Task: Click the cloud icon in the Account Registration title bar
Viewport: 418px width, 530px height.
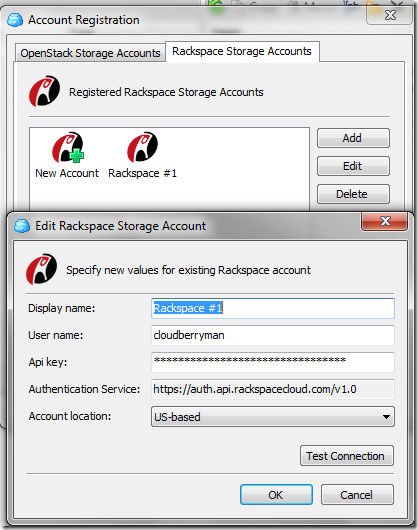Action: pos(15,20)
